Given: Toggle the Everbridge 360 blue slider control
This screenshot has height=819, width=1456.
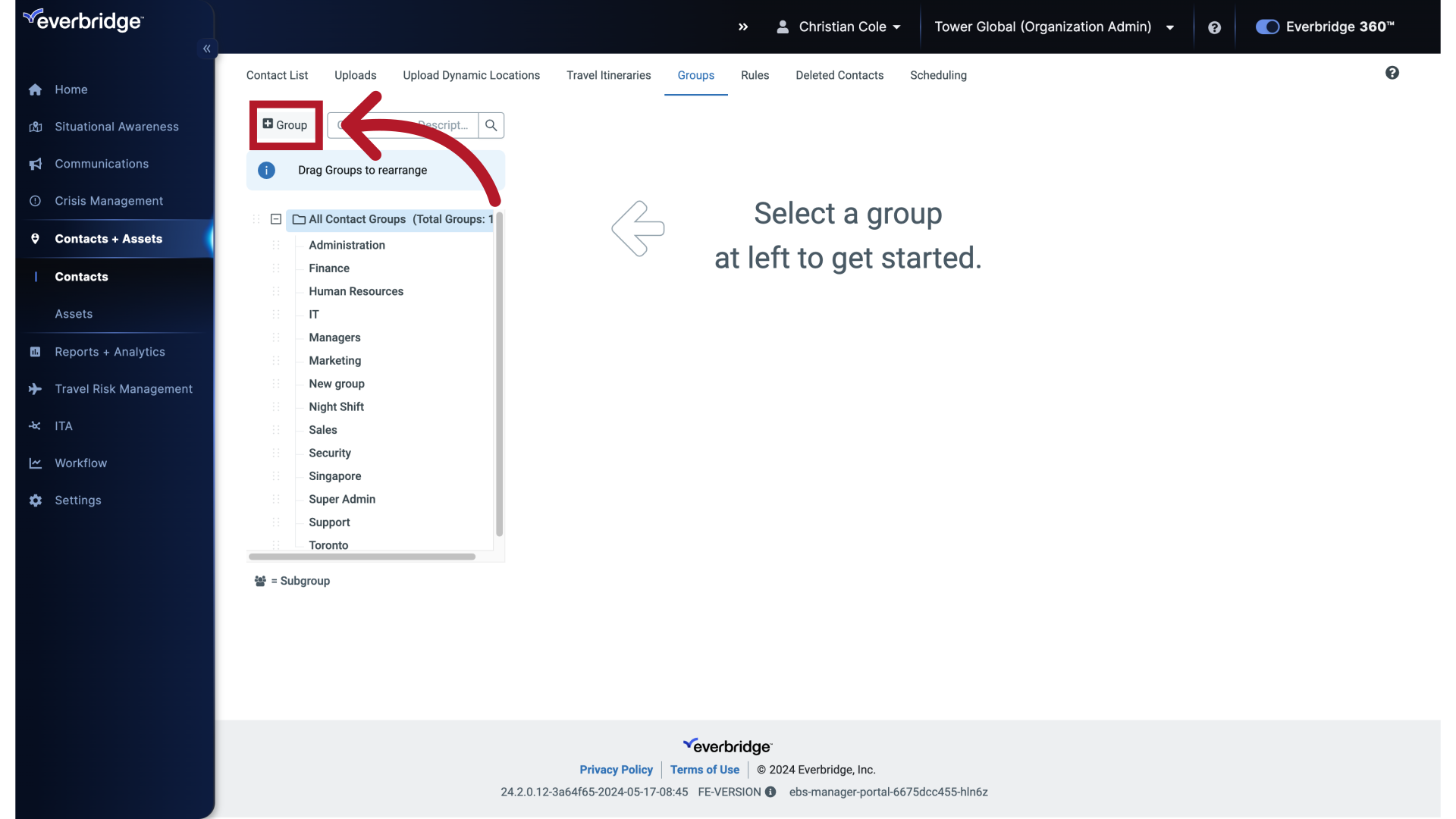Looking at the screenshot, I should (x=1267, y=27).
